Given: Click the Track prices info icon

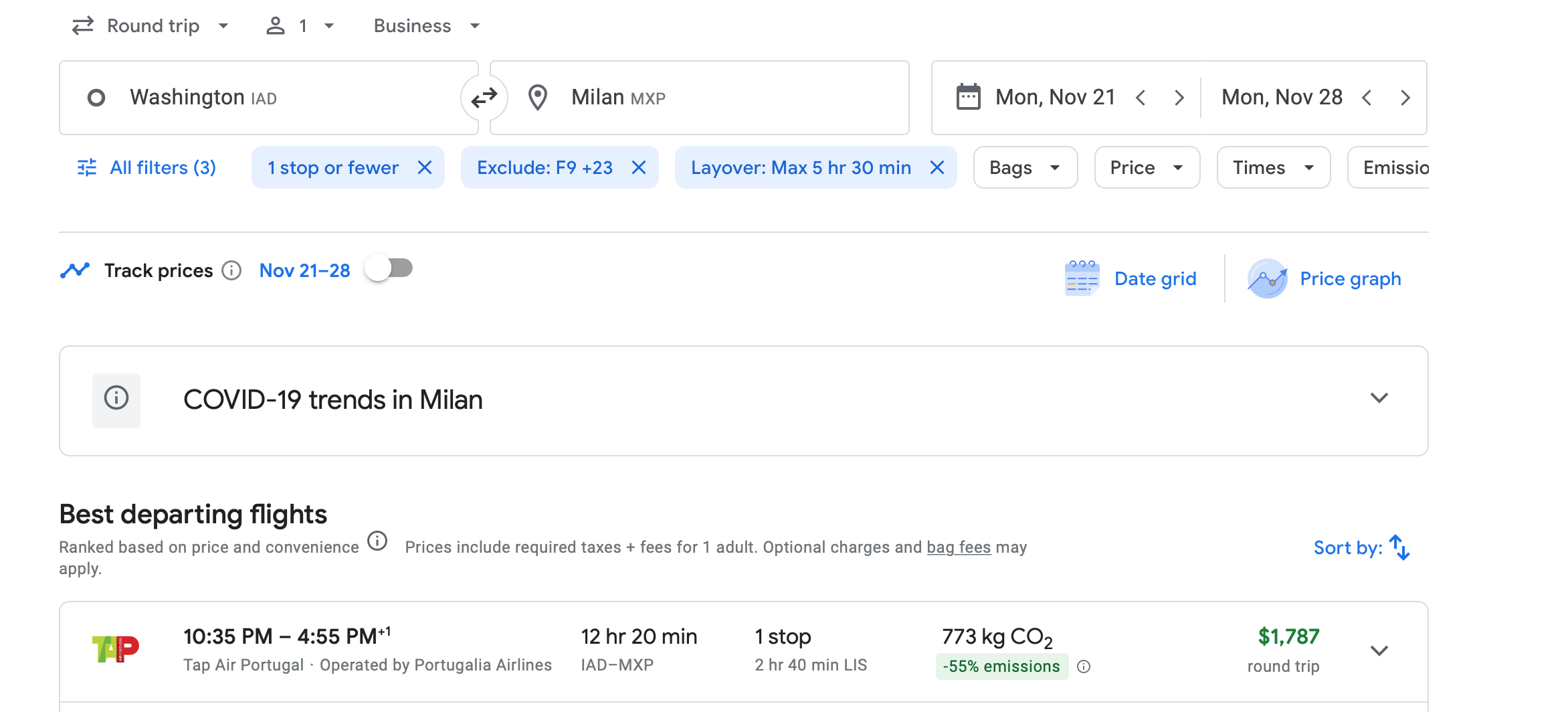Looking at the screenshot, I should [231, 270].
